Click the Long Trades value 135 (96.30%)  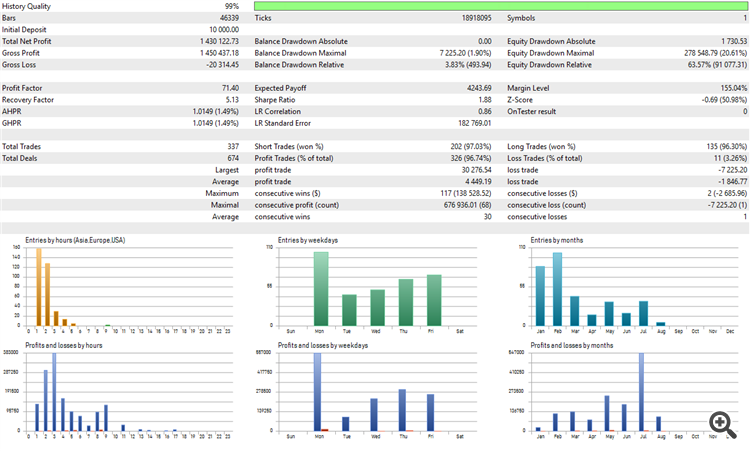point(727,146)
